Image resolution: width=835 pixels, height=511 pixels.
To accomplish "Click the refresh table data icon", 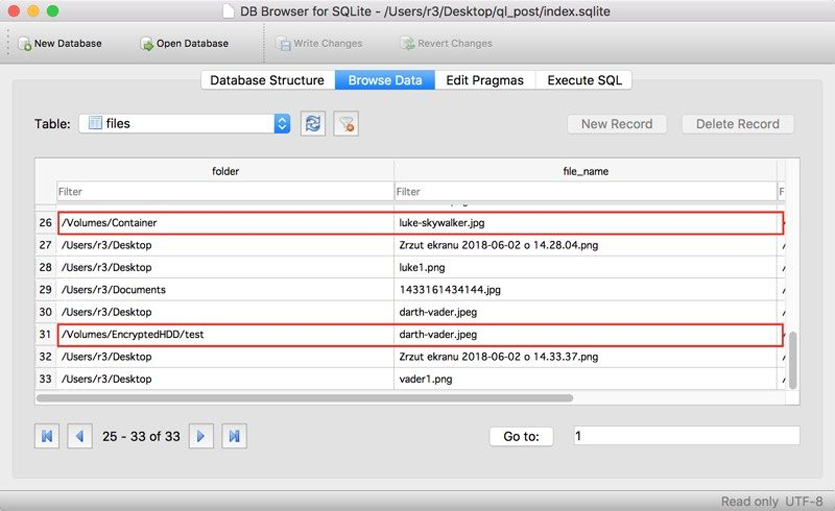I will 313,124.
